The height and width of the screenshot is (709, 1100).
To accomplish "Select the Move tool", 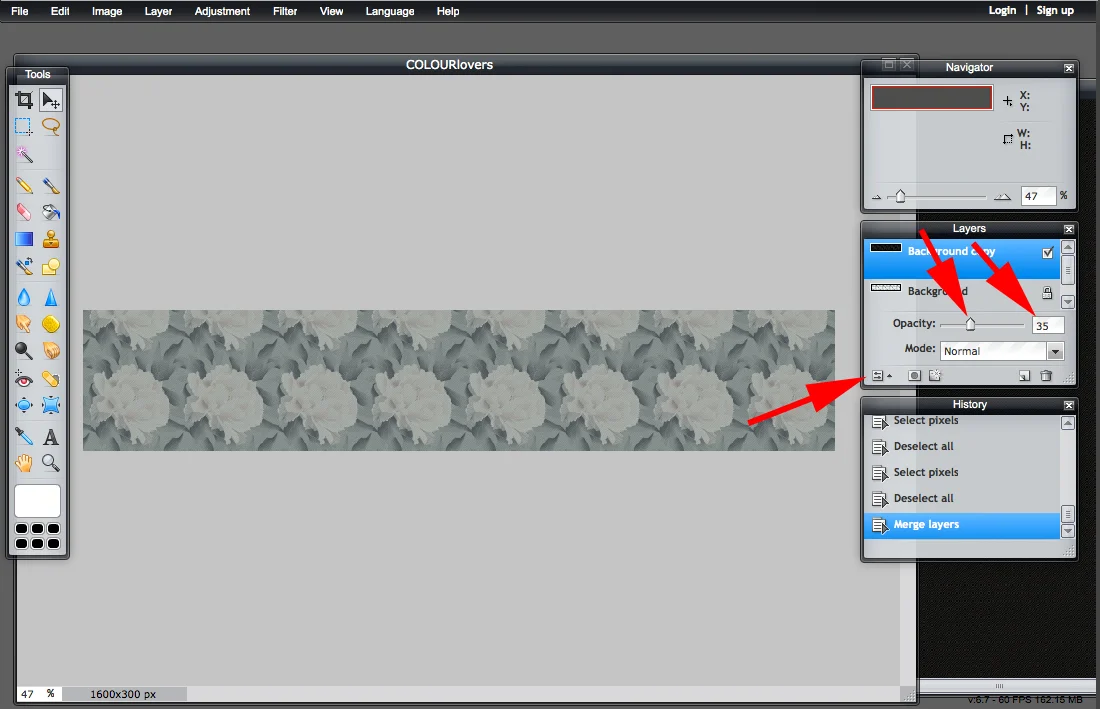I will click(51, 100).
